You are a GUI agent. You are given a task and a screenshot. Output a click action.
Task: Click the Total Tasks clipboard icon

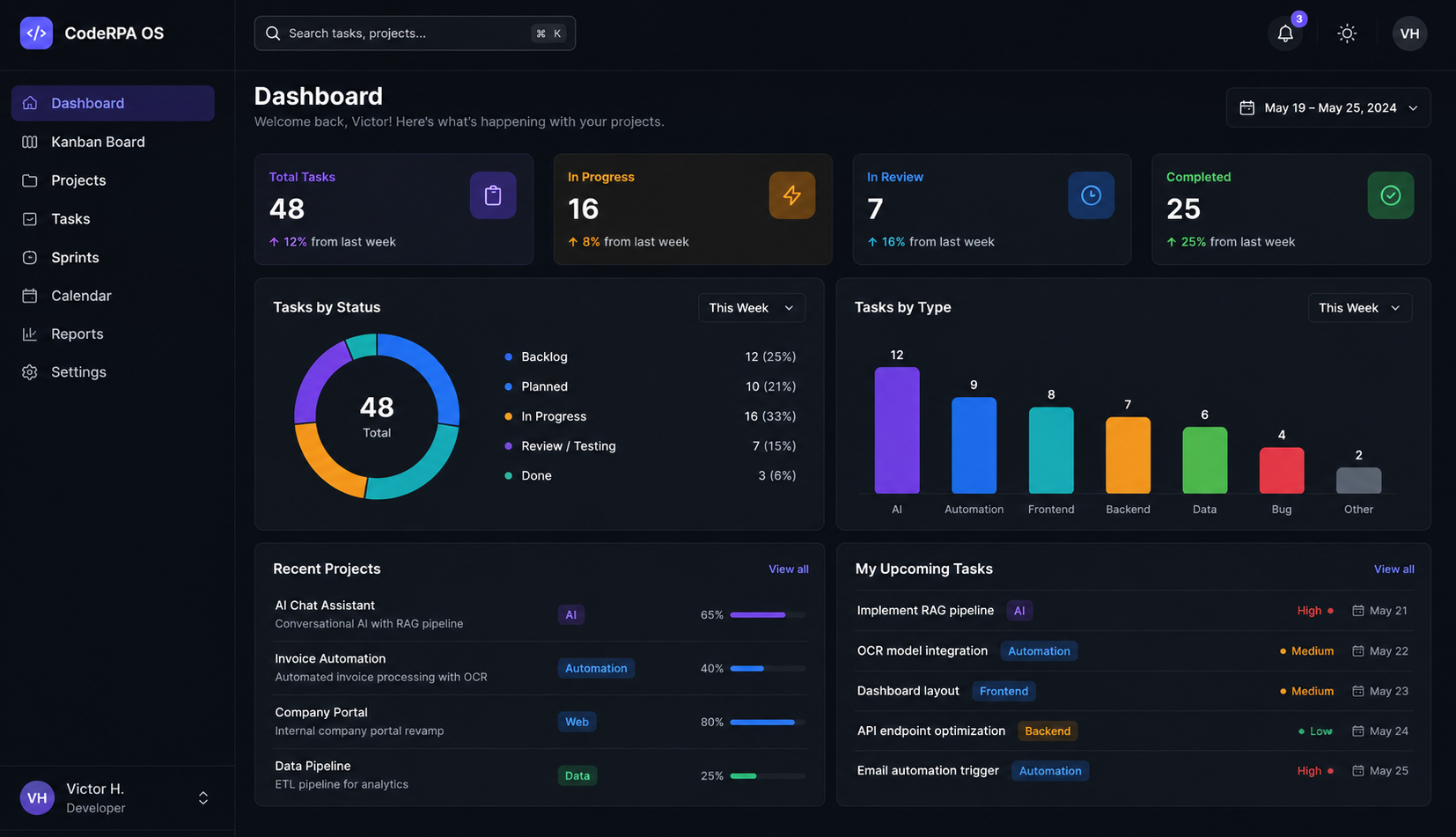[493, 195]
